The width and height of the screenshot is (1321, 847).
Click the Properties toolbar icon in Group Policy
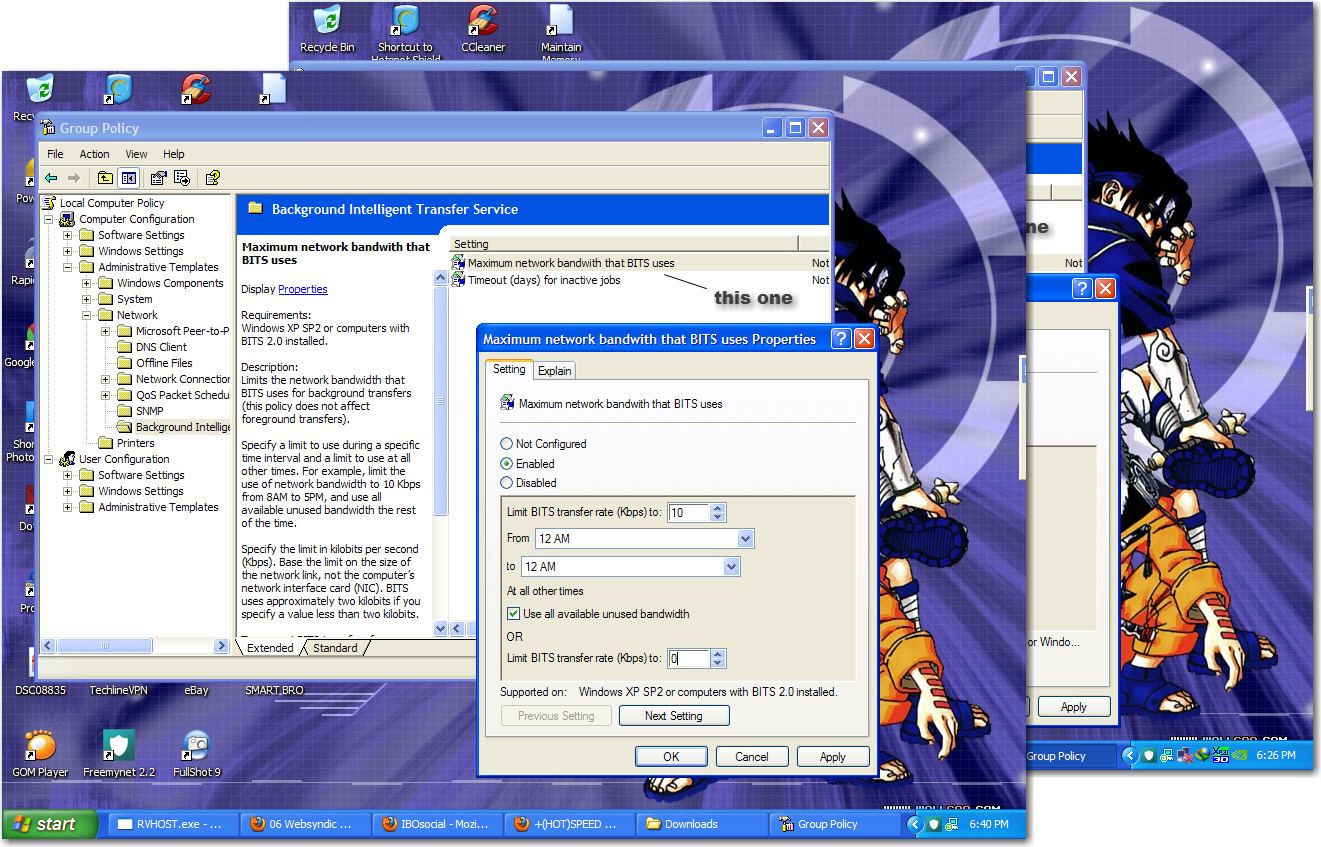(x=158, y=178)
